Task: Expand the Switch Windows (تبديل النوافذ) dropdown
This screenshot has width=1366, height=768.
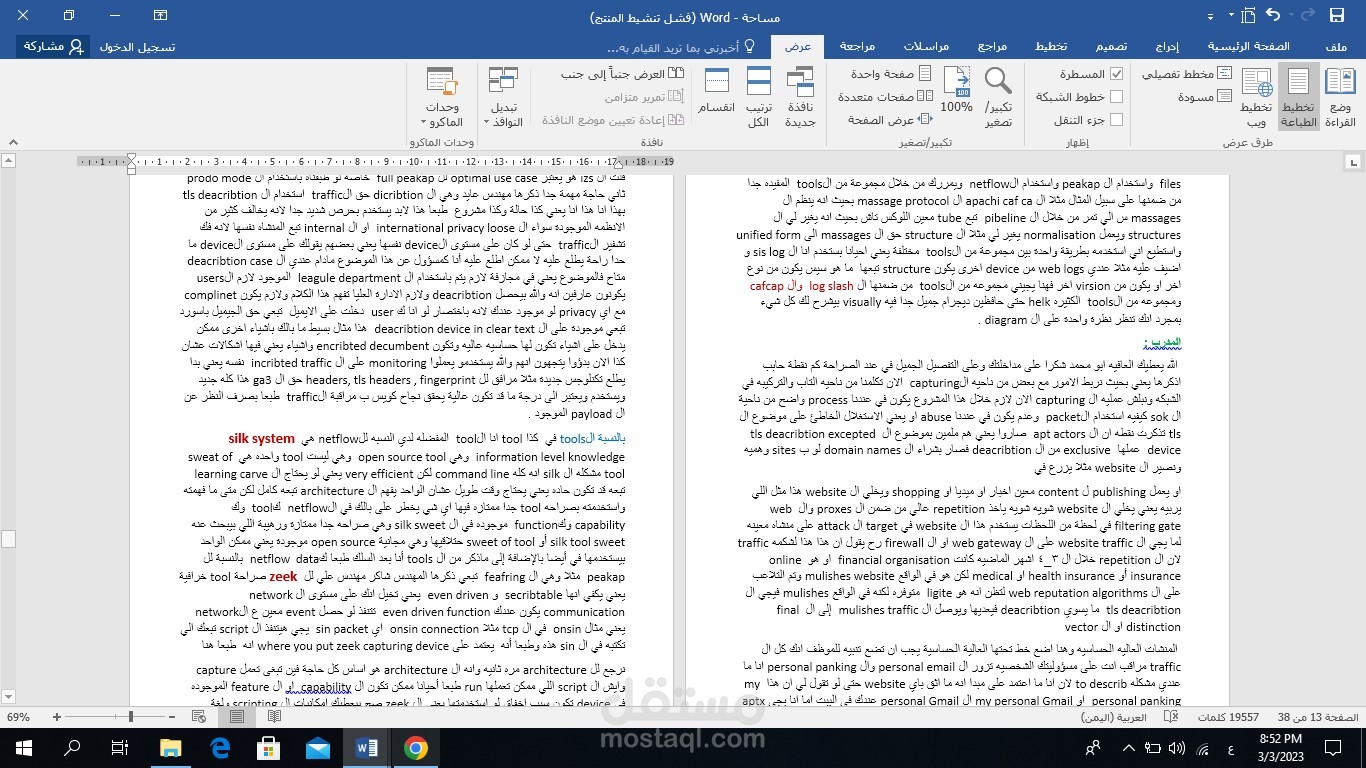Action: click(504, 96)
